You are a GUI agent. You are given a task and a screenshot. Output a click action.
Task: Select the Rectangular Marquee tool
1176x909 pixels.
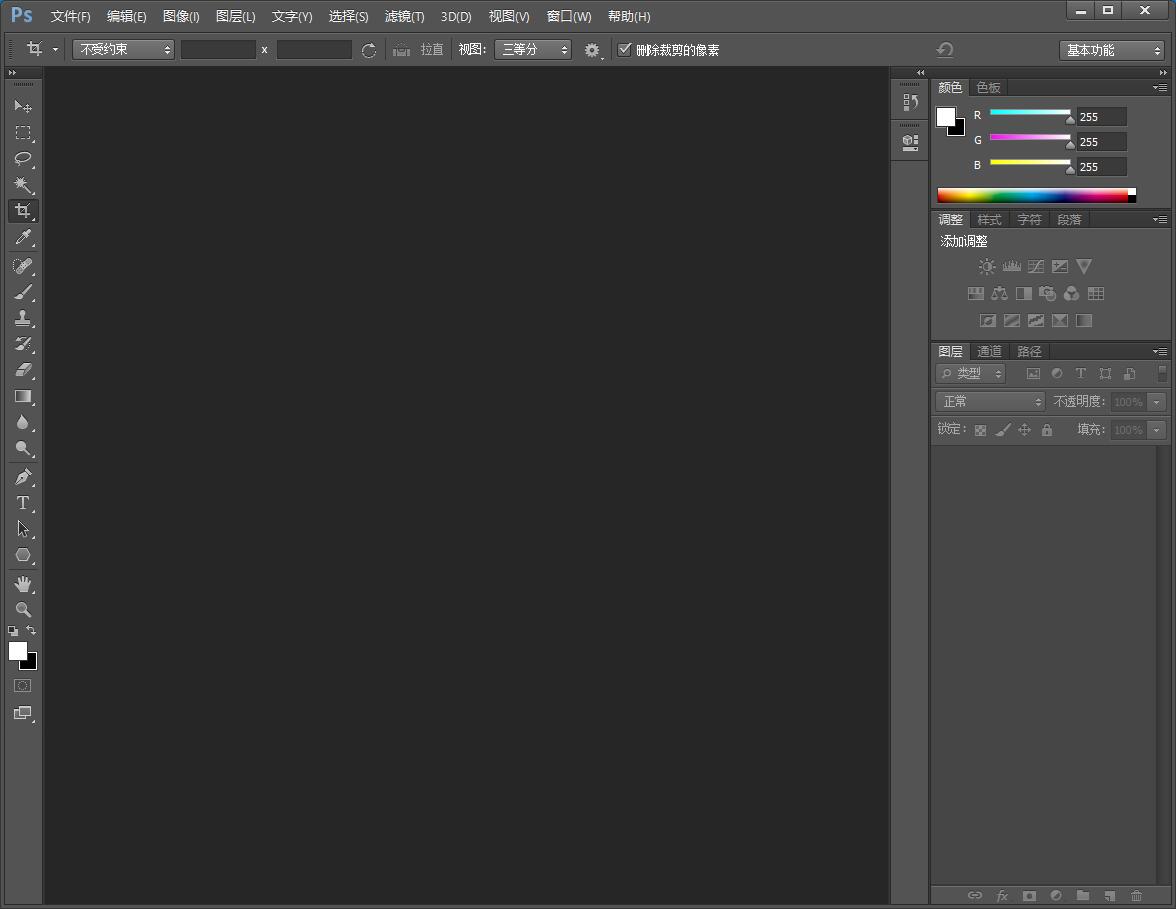22,133
